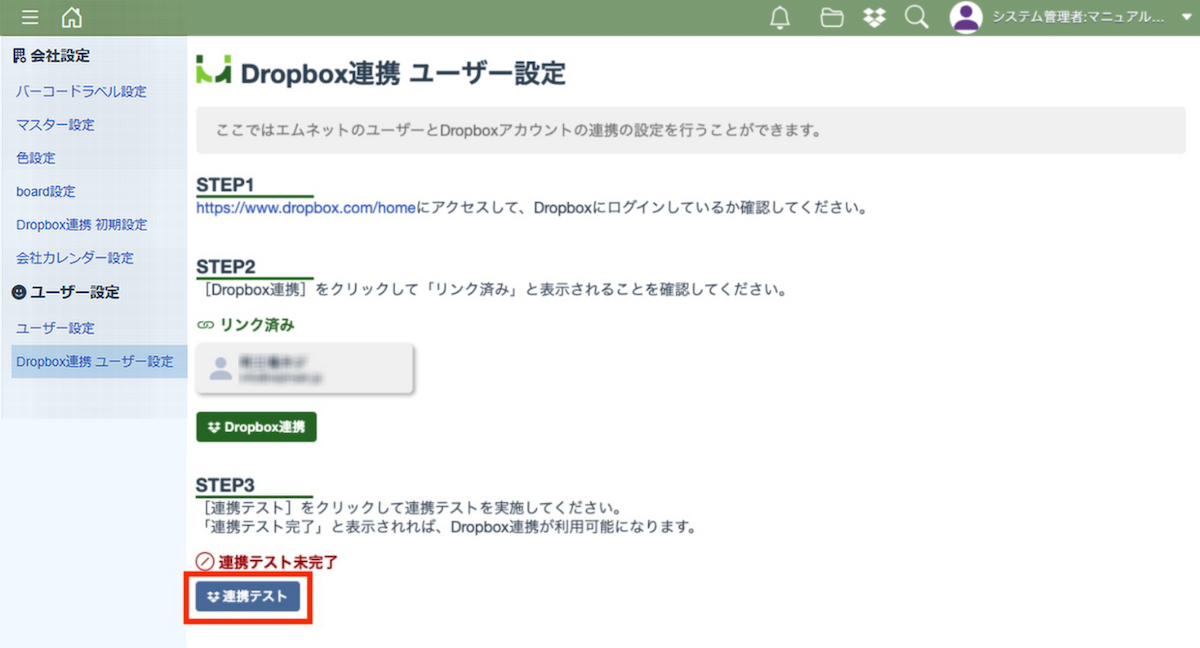Open ユーザー設定 sidebar item
Image resolution: width=1200 pixels, height=648 pixels.
click(x=55, y=328)
